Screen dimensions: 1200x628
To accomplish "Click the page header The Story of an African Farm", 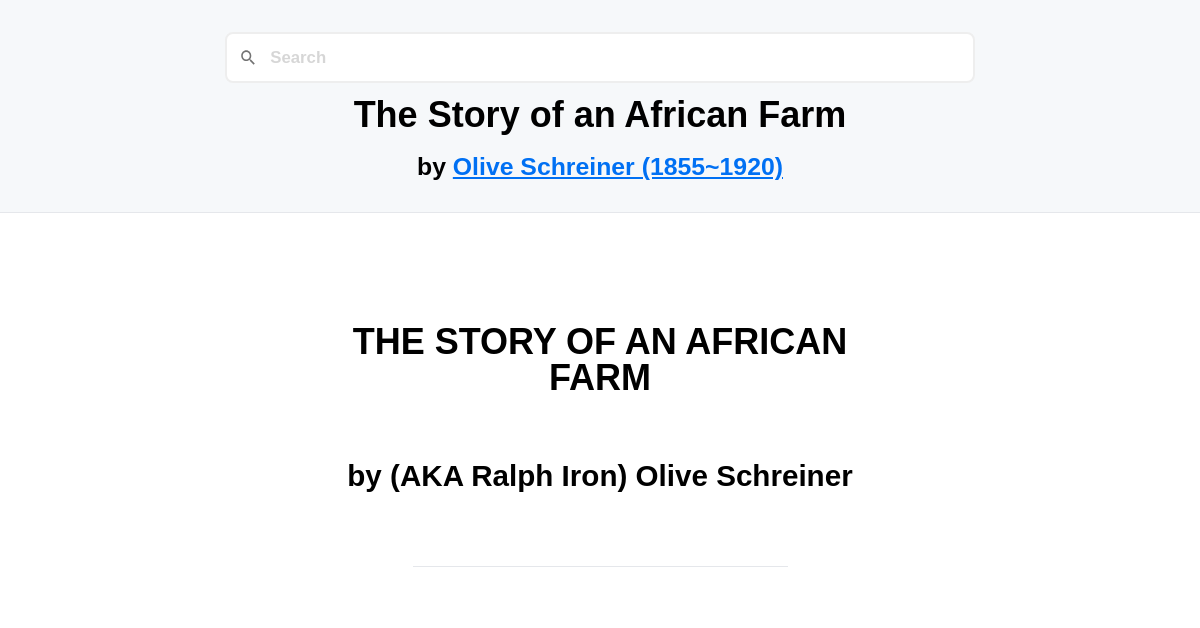I will (599, 114).
